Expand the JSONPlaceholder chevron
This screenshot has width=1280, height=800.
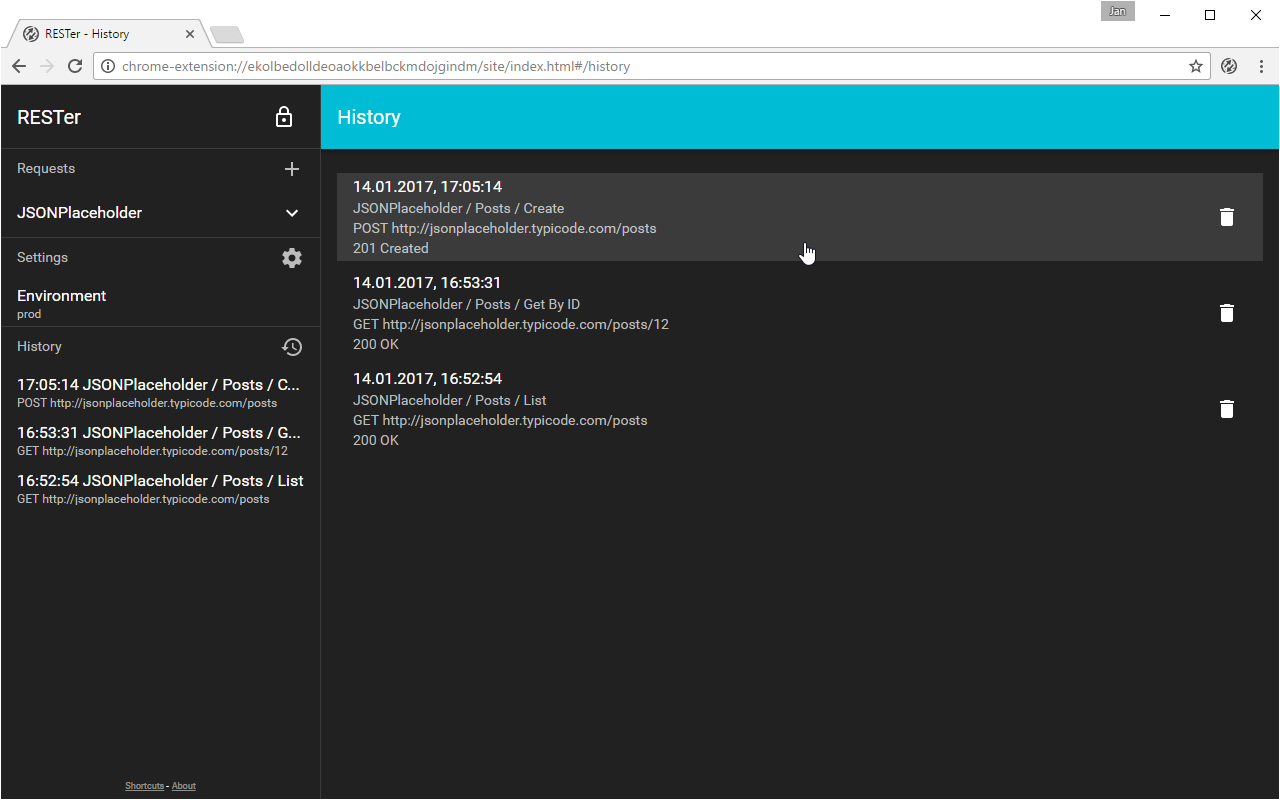click(x=292, y=213)
